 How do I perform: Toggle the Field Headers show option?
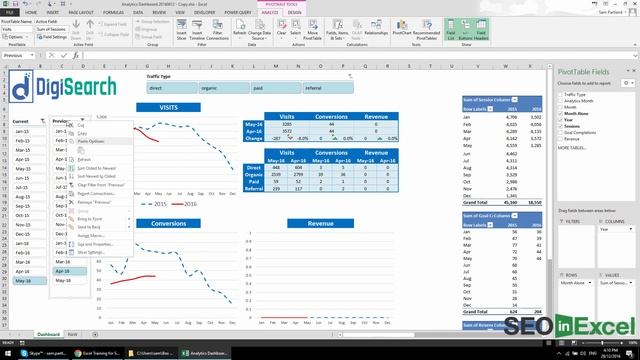481,29
